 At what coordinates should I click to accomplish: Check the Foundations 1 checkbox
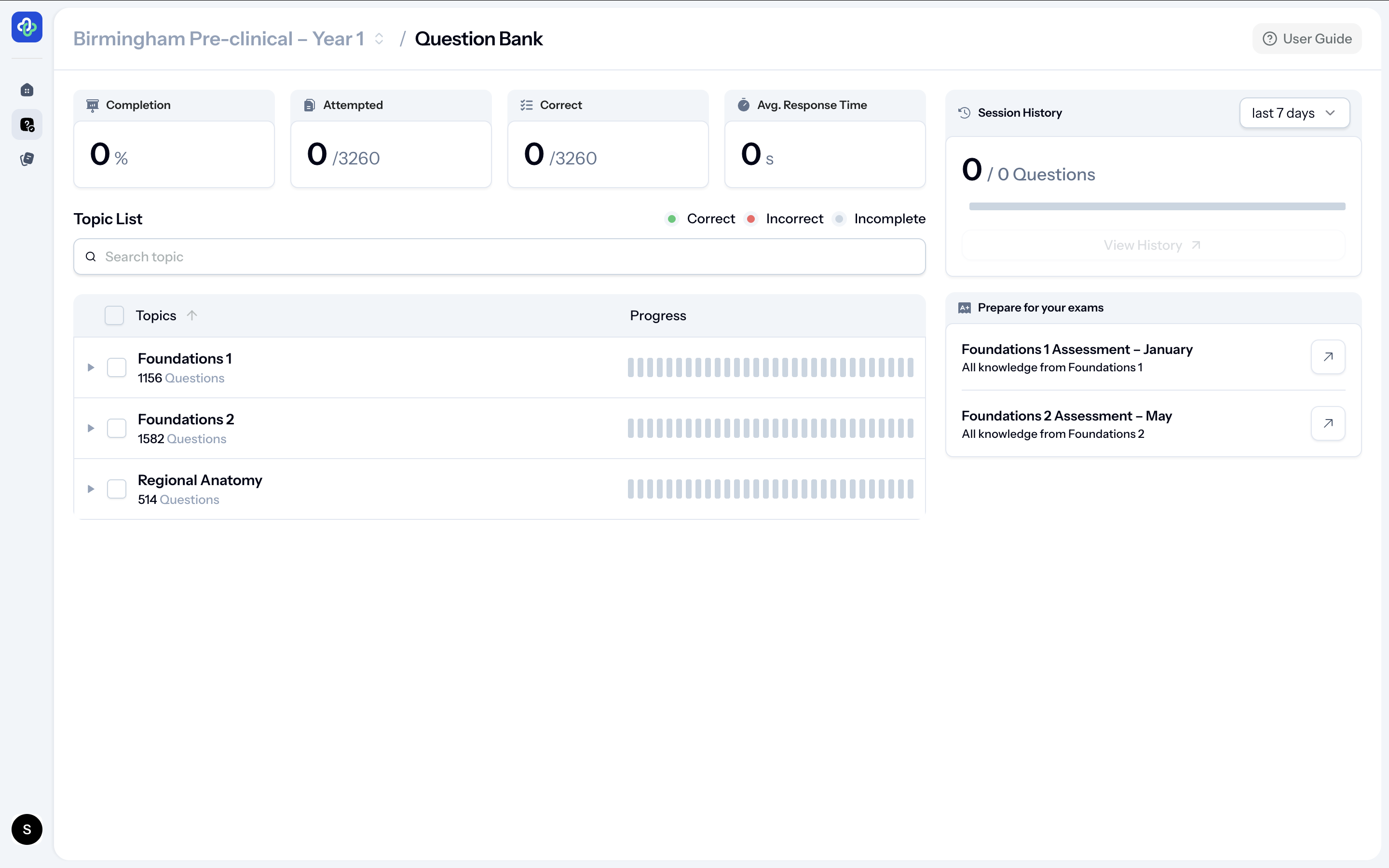tap(117, 367)
